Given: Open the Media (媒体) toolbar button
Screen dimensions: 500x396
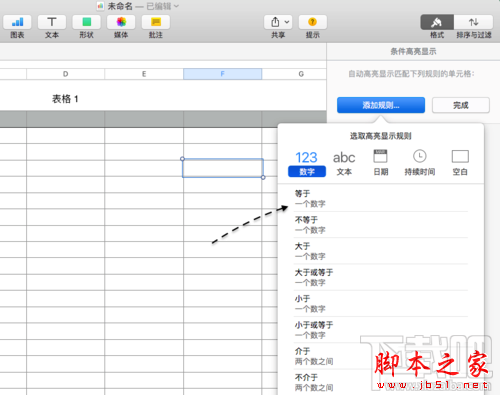Looking at the screenshot, I should [121, 22].
